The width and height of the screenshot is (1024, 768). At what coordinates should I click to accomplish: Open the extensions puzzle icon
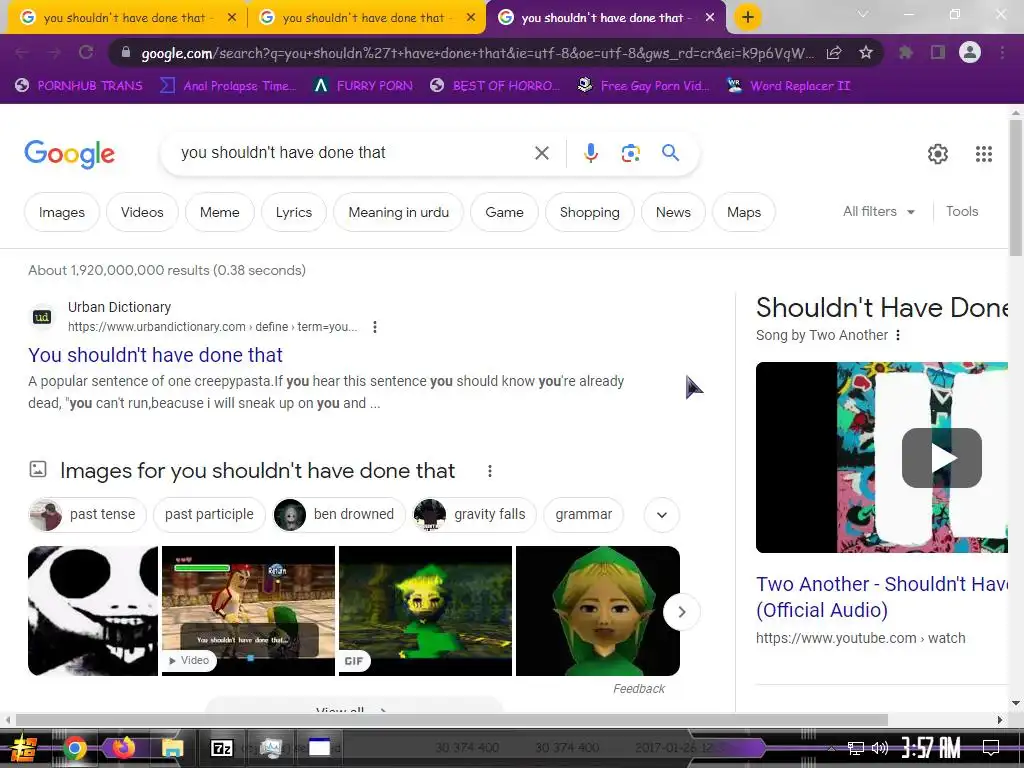(x=906, y=52)
